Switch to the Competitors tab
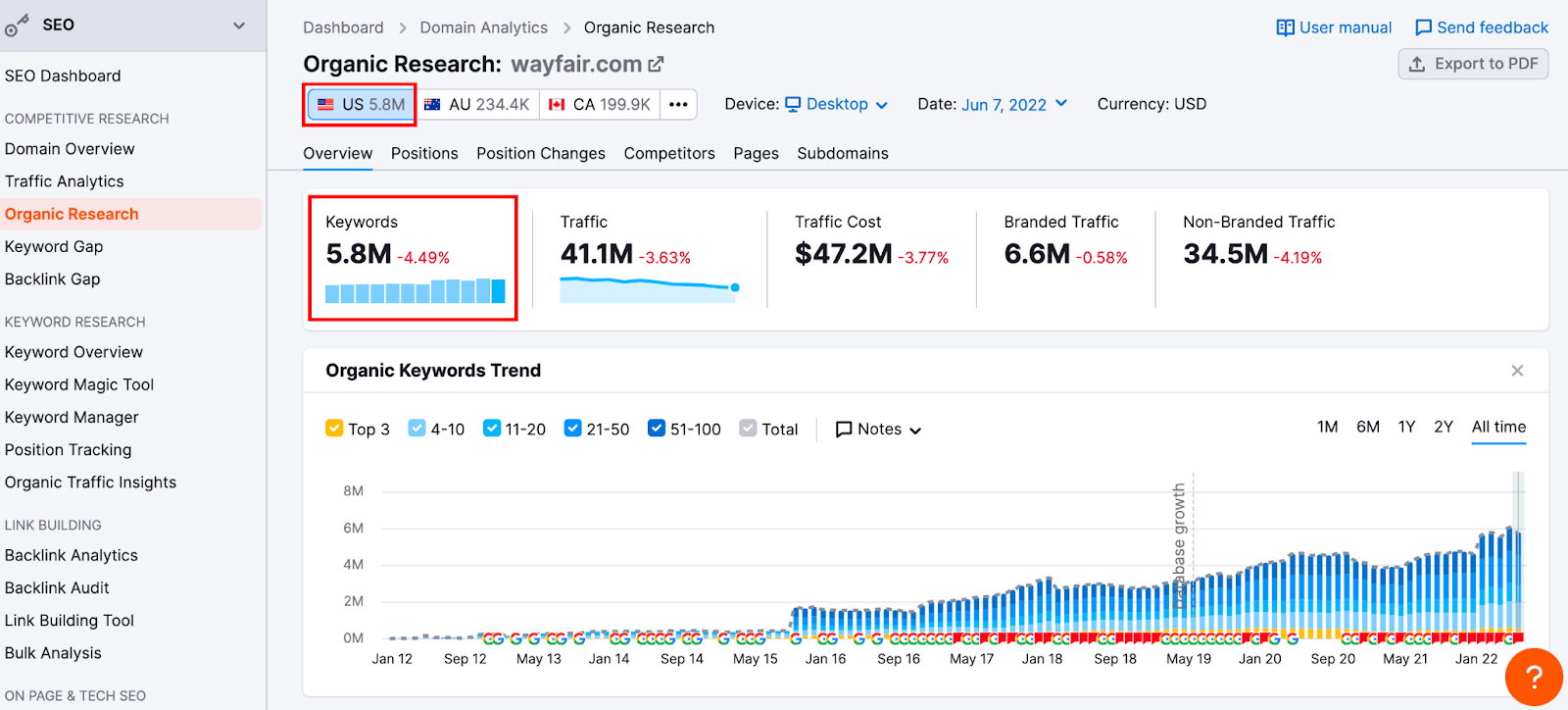Screen dimensions: 1568x710 (669, 153)
